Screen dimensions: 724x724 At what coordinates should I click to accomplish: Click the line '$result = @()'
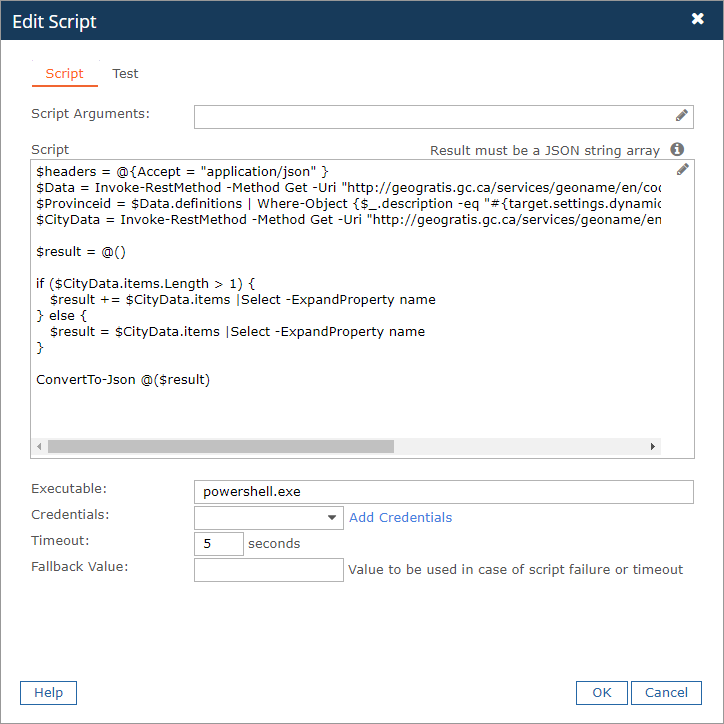coord(81,252)
